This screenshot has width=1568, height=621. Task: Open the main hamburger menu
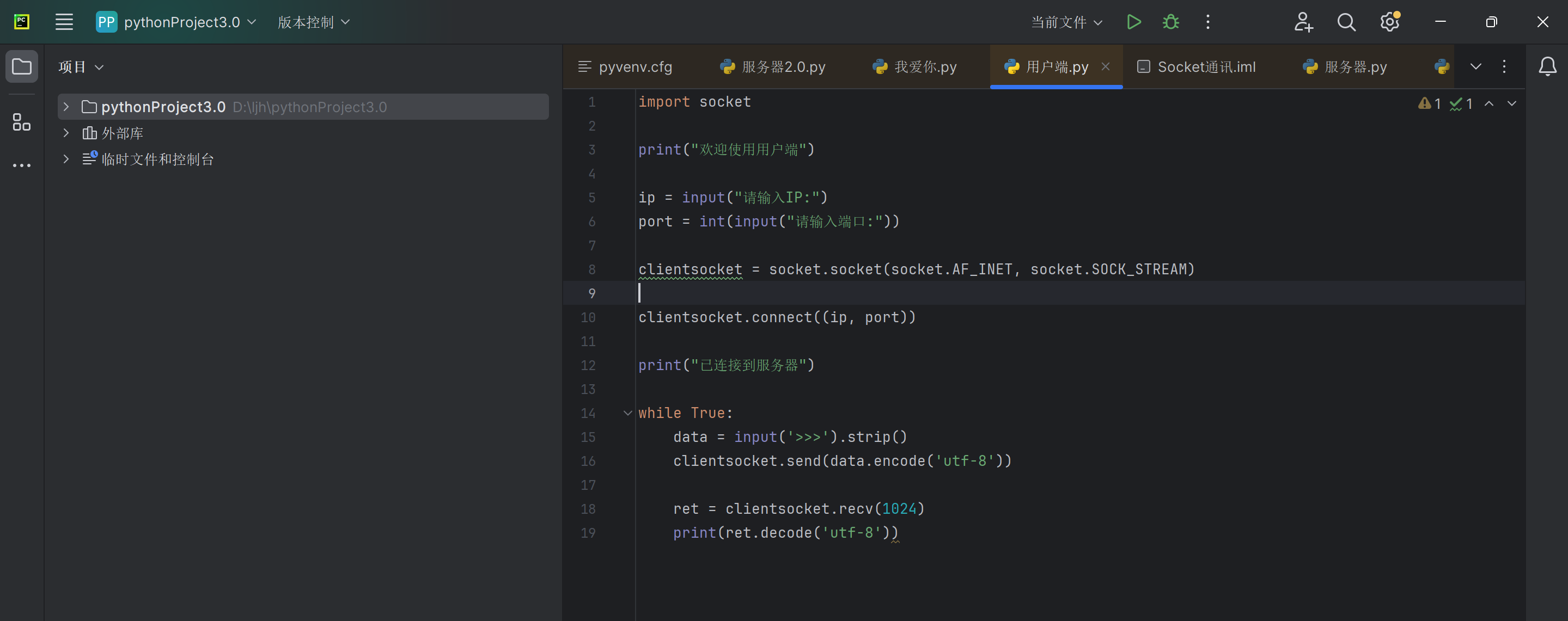64,22
